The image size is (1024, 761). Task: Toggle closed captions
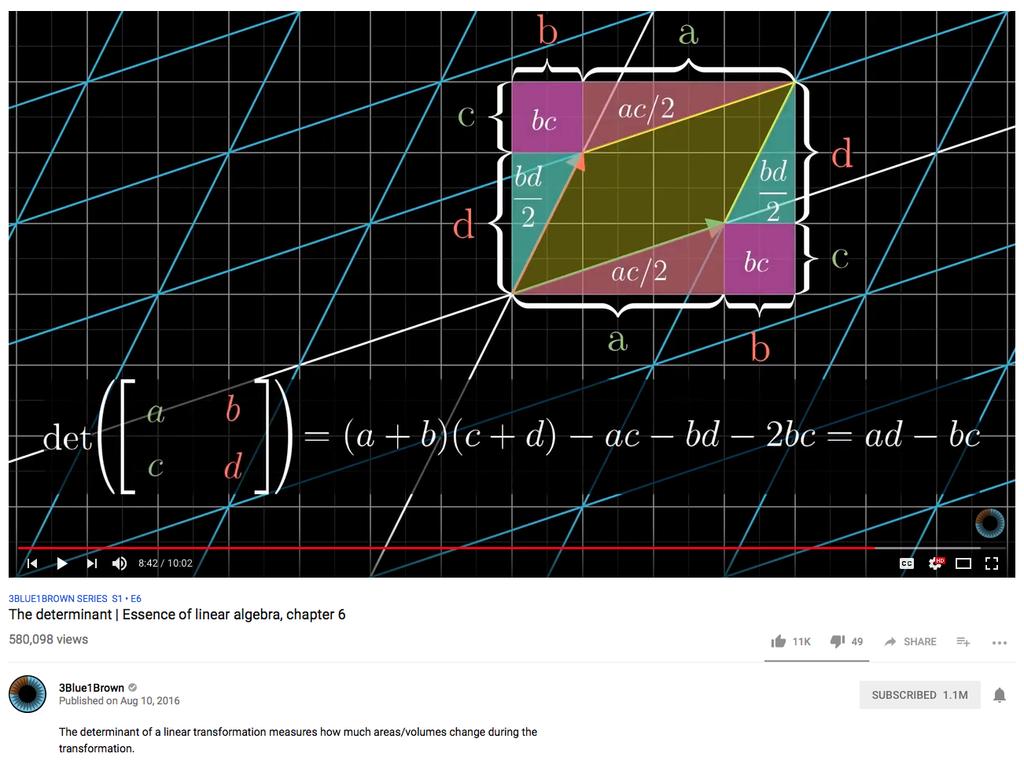click(906, 563)
